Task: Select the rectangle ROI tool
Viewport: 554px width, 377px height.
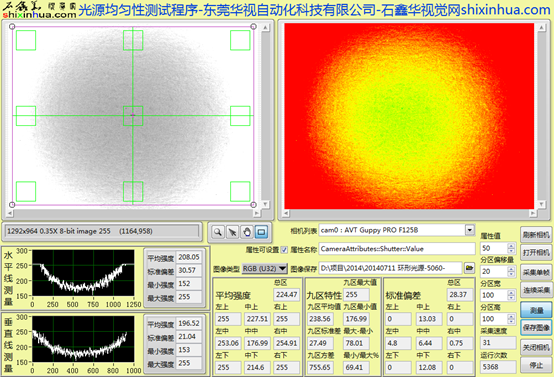Action: 261,232
